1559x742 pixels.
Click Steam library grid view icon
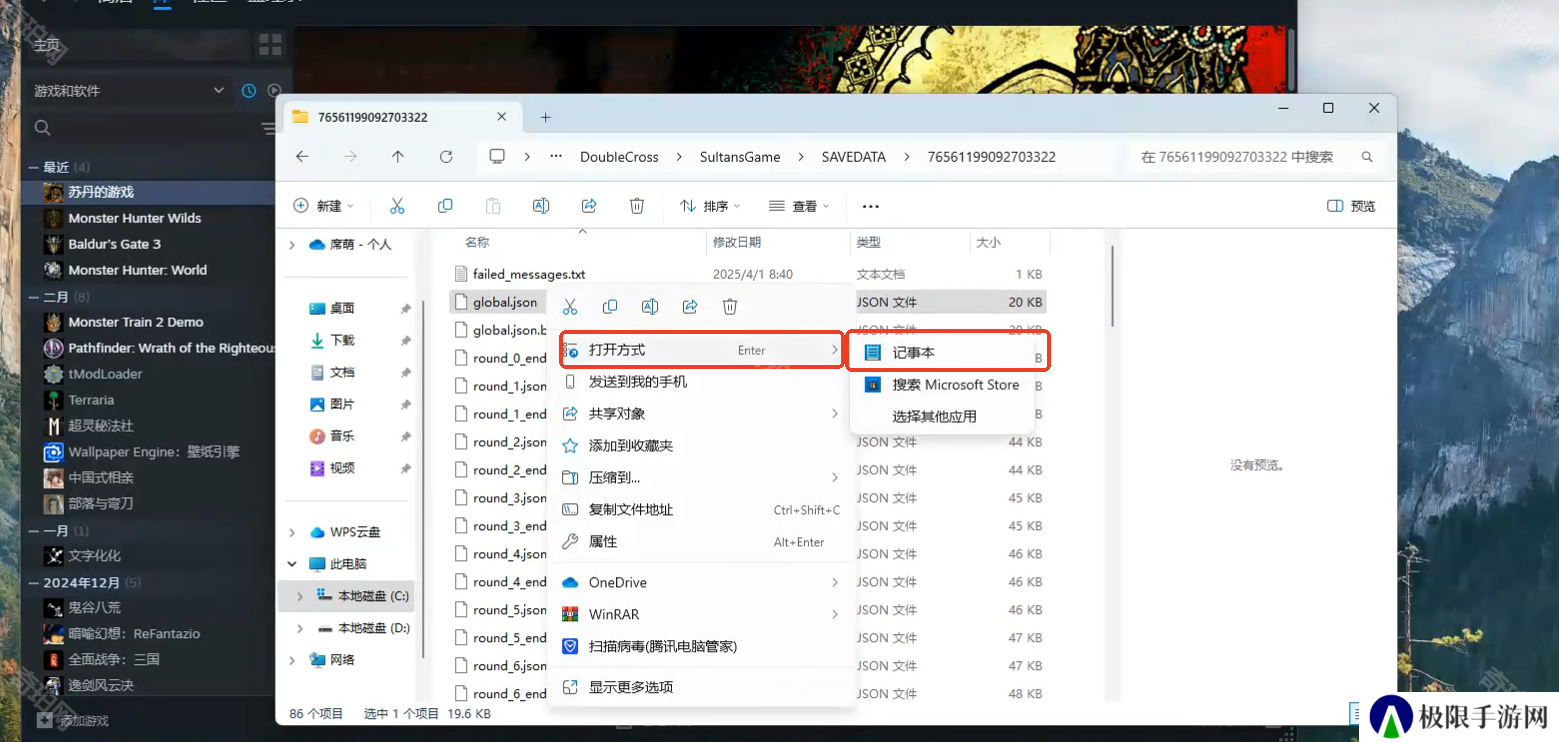tap(270, 44)
